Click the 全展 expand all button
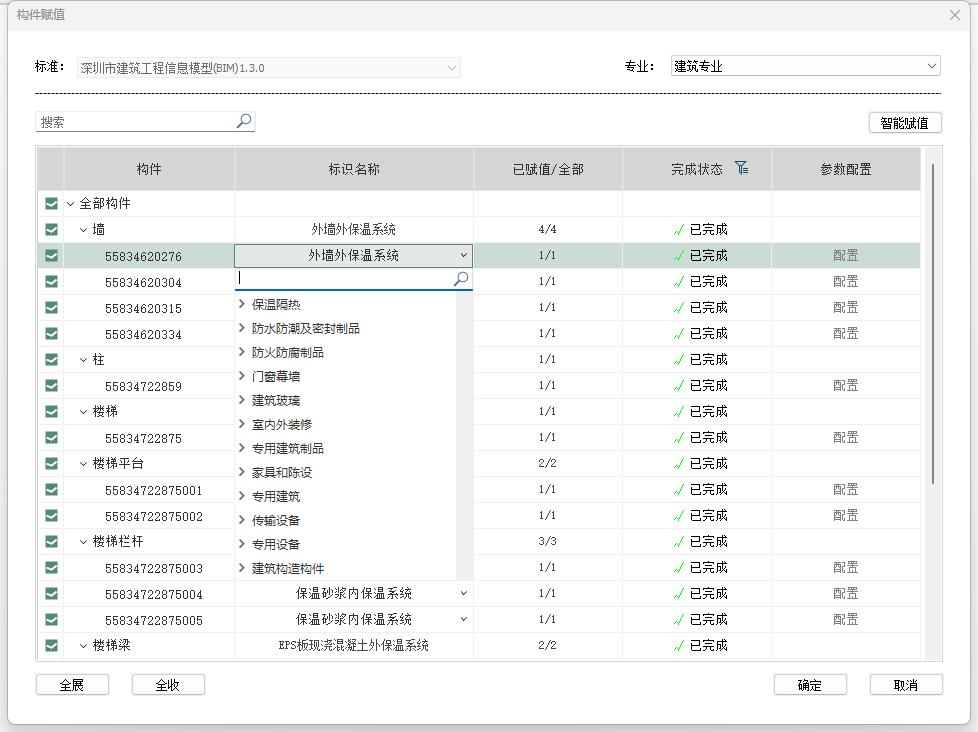This screenshot has width=978, height=732. coord(72,685)
